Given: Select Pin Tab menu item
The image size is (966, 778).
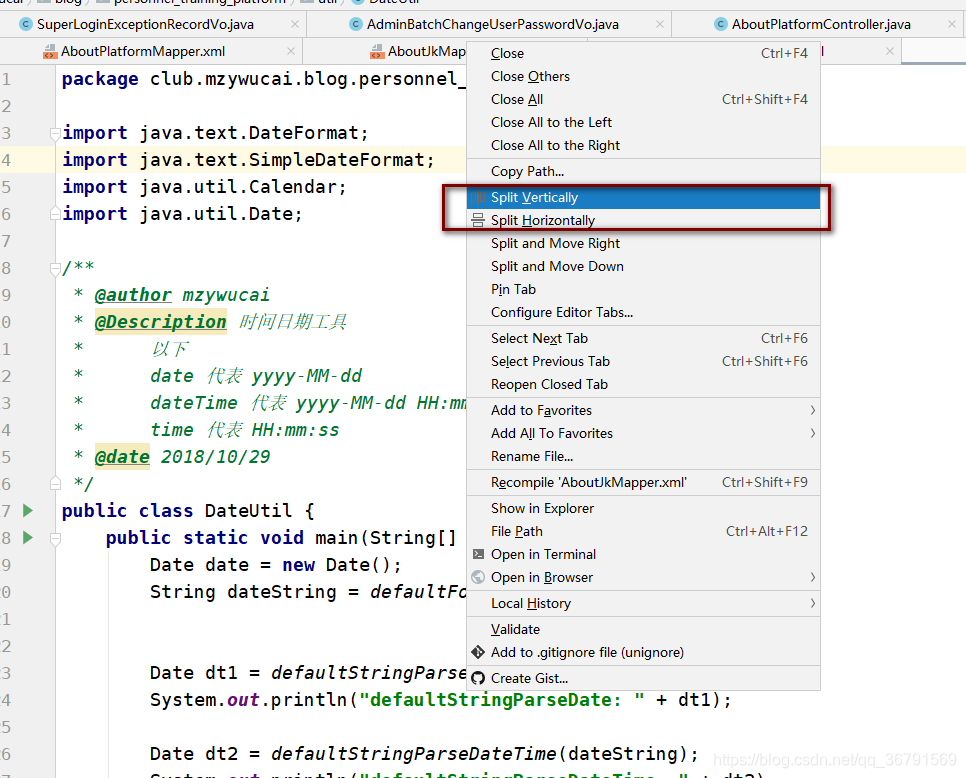Looking at the screenshot, I should click(x=643, y=290).
